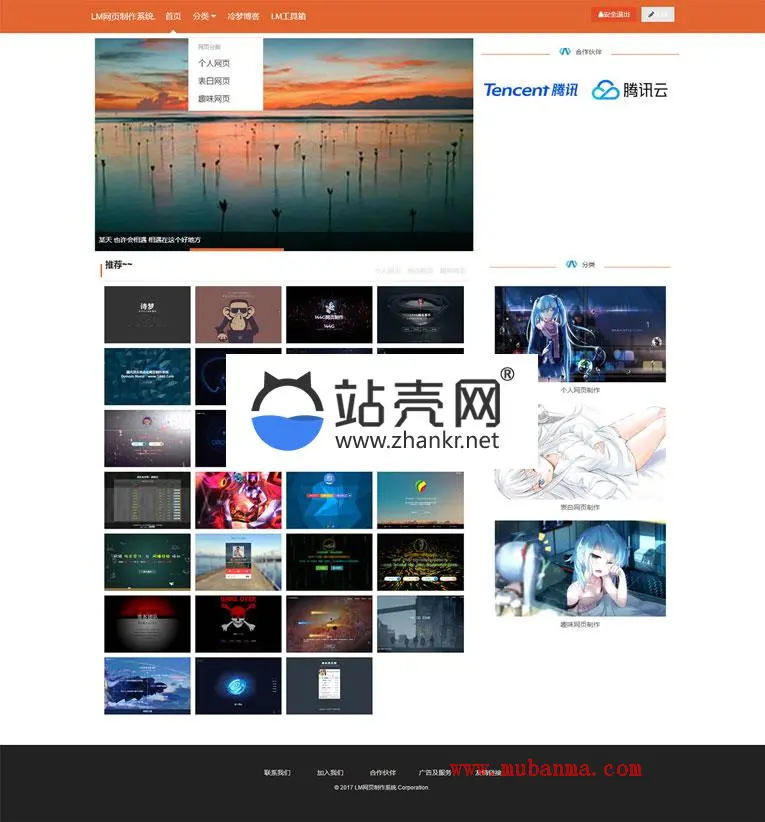765x822 pixels.
Task: Click the orange carousel progress indicator
Action: point(237,249)
